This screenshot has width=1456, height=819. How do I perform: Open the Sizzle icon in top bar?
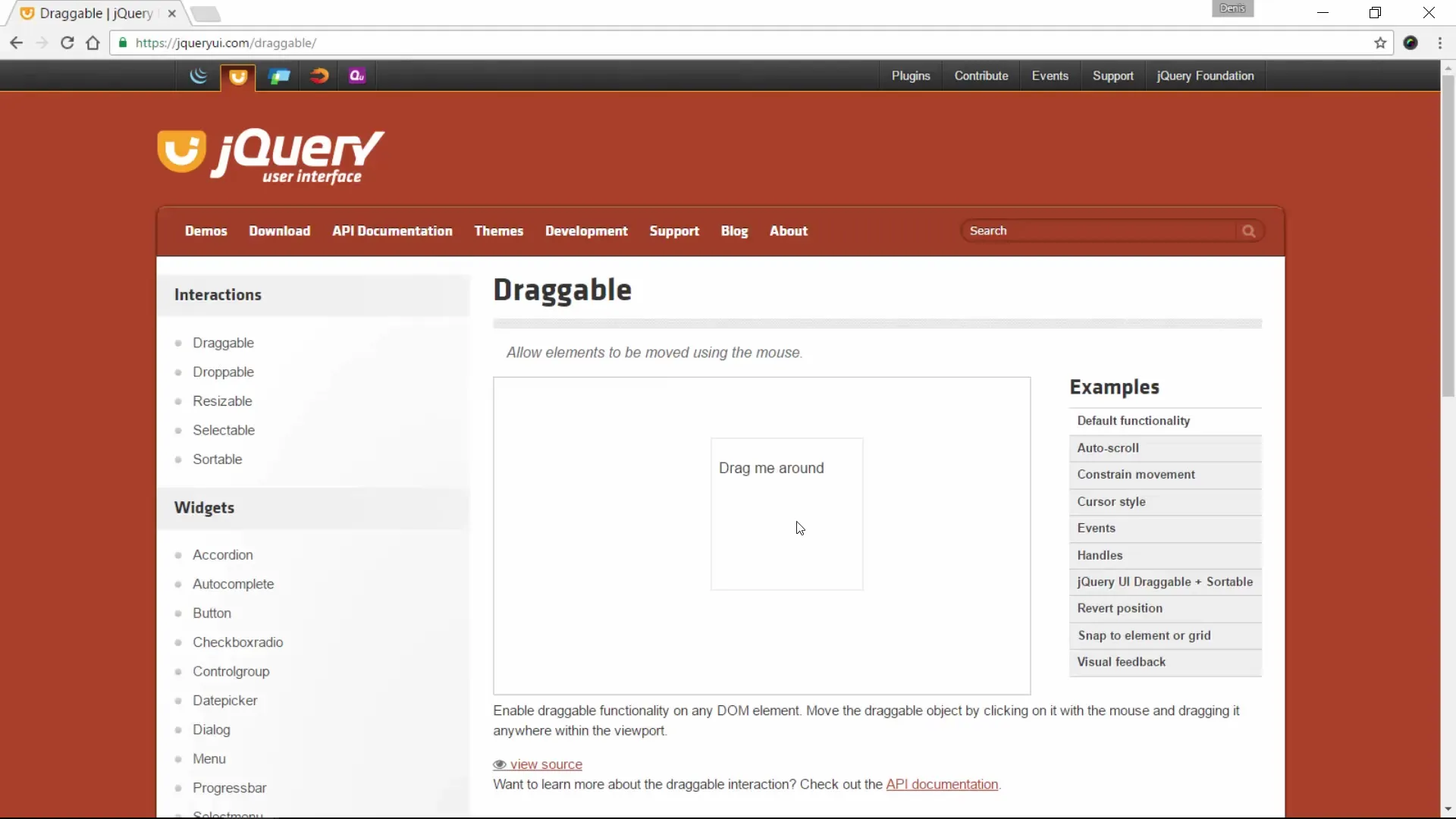(319, 76)
